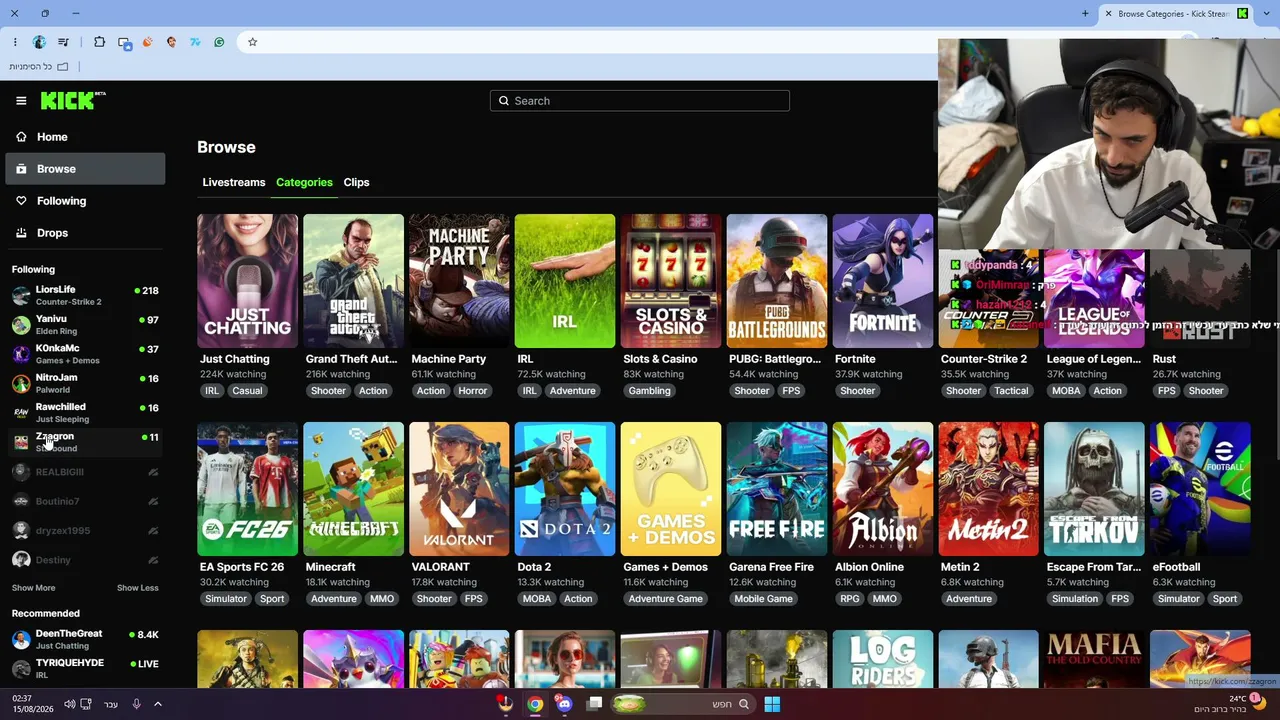Open the Slots & Casino cover
Screen dimensions: 1280x720
pos(671,281)
